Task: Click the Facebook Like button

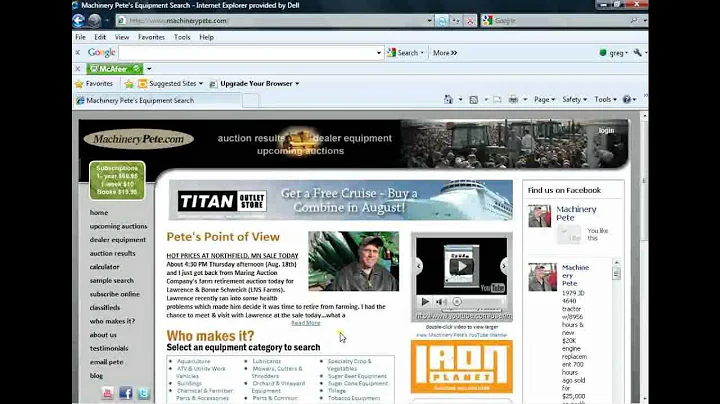Action: pos(569,235)
